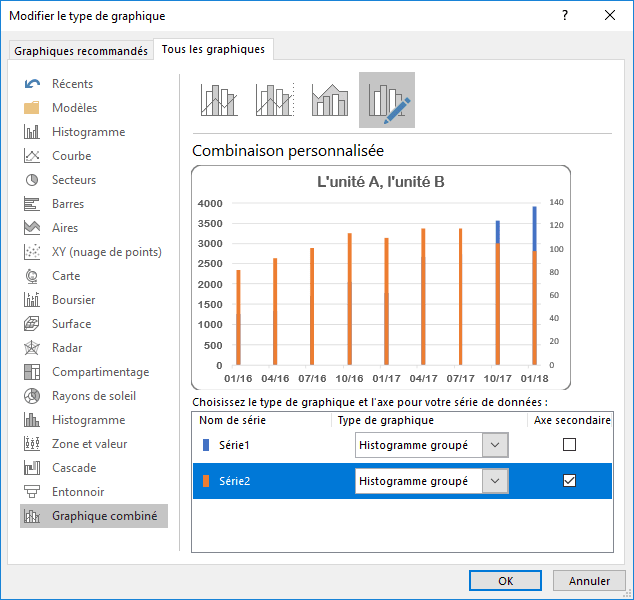Select Entonnoir chart category label
The height and width of the screenshot is (600, 634).
point(78,492)
